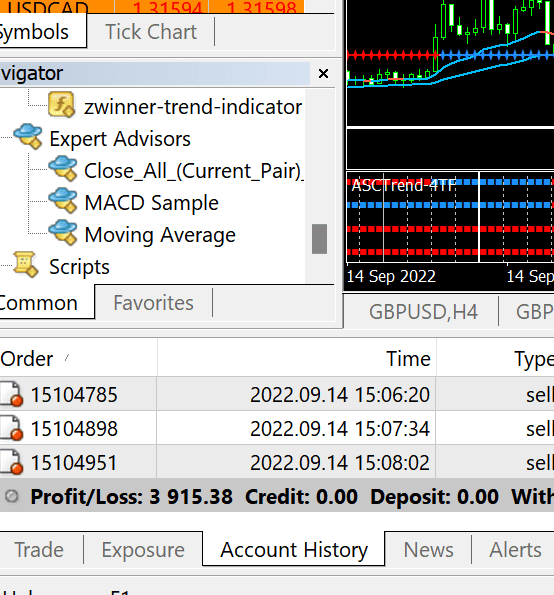Click the ASCTrend-4TF indicator label
Viewport: 554px width, 595px height.
(x=403, y=186)
